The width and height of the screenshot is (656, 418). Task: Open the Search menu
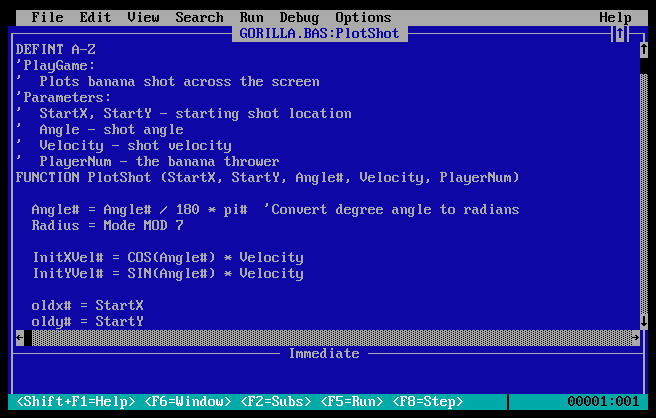pos(199,18)
